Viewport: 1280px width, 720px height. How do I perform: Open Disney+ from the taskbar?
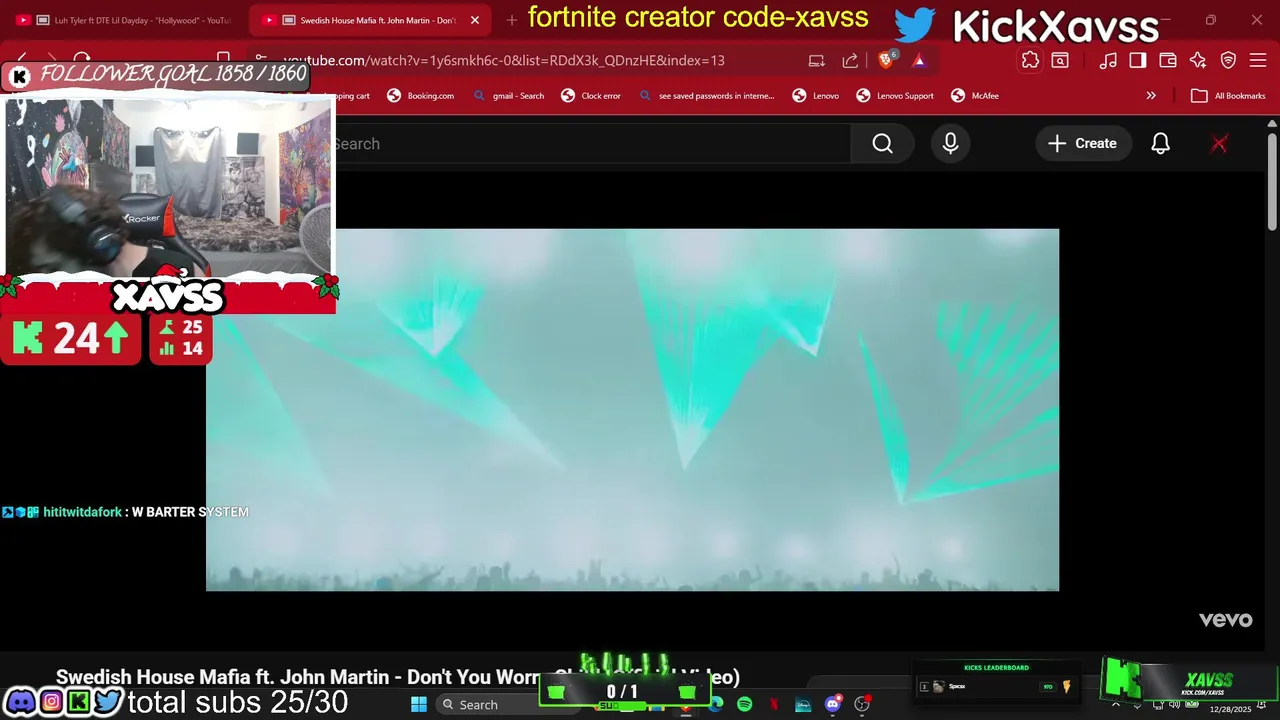click(803, 705)
